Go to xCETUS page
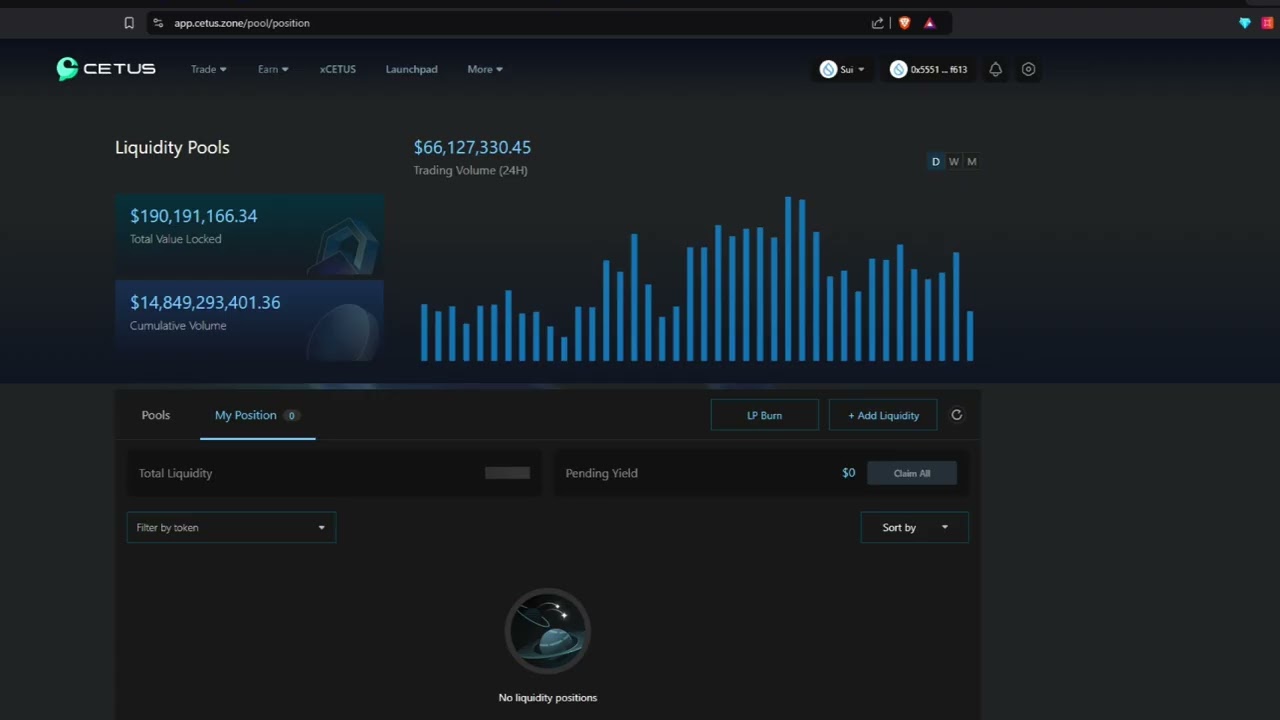 coord(338,69)
